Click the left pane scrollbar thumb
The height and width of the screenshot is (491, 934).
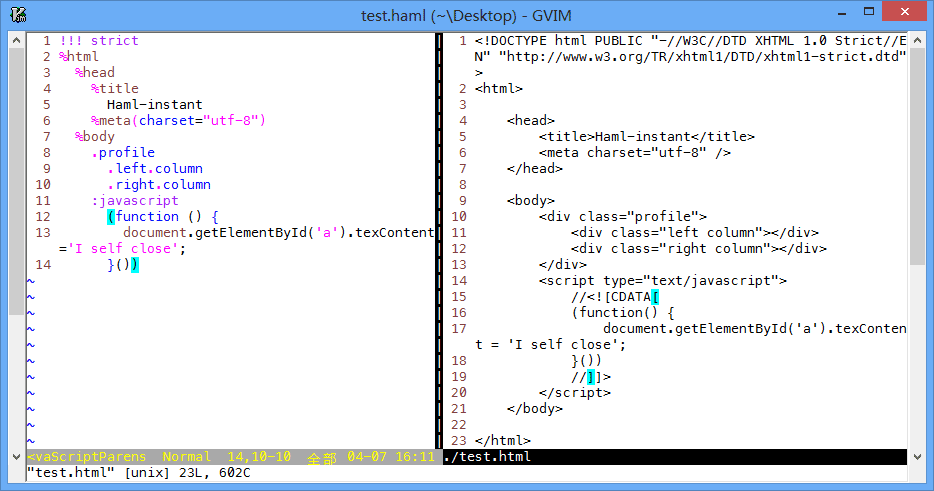click(x=17, y=182)
